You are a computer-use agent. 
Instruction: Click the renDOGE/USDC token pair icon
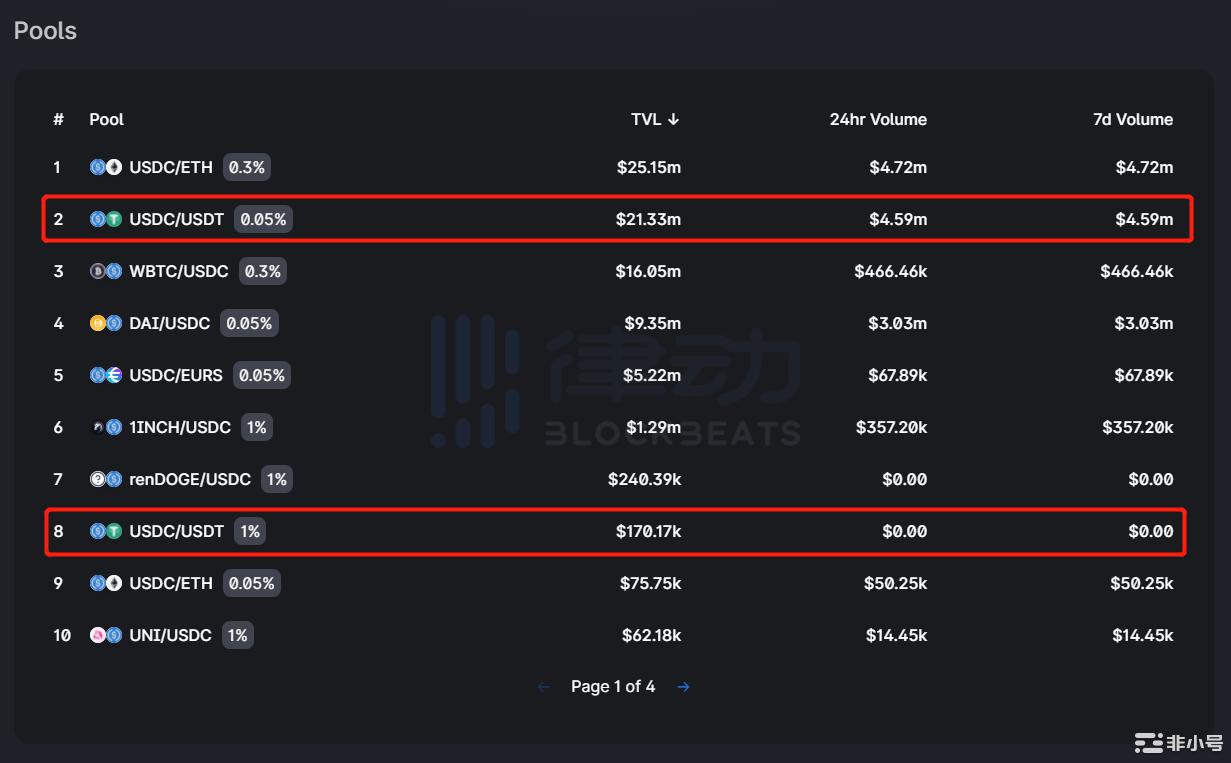[106, 479]
